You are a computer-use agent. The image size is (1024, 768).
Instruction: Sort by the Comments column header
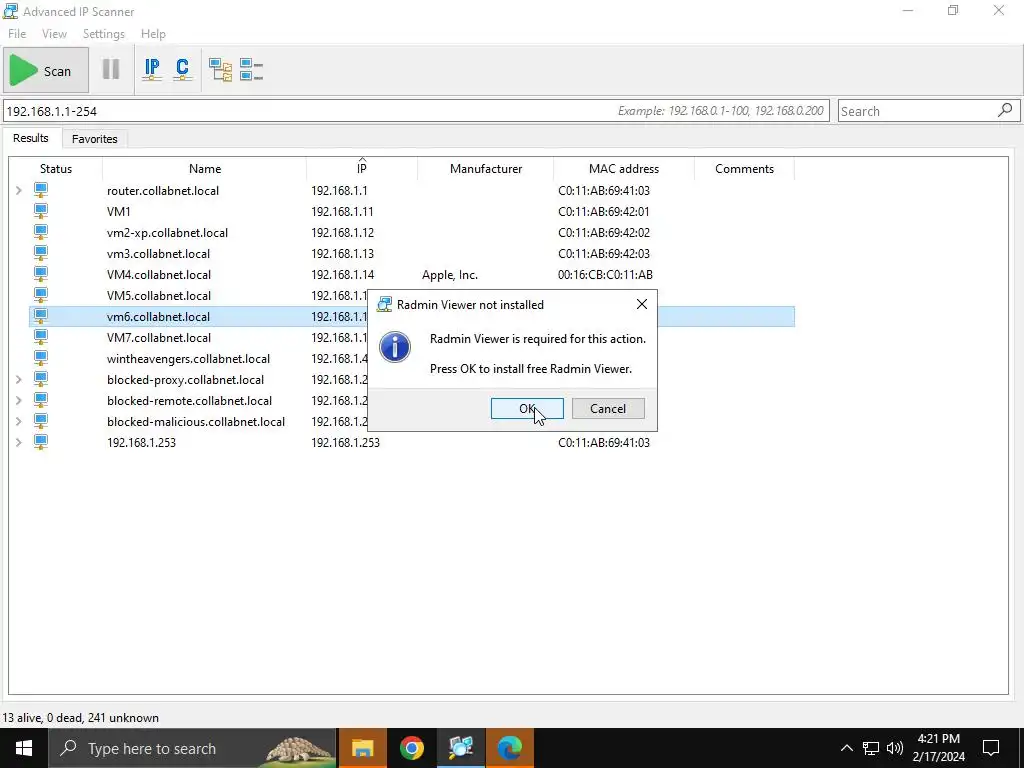pyautogui.click(x=744, y=168)
